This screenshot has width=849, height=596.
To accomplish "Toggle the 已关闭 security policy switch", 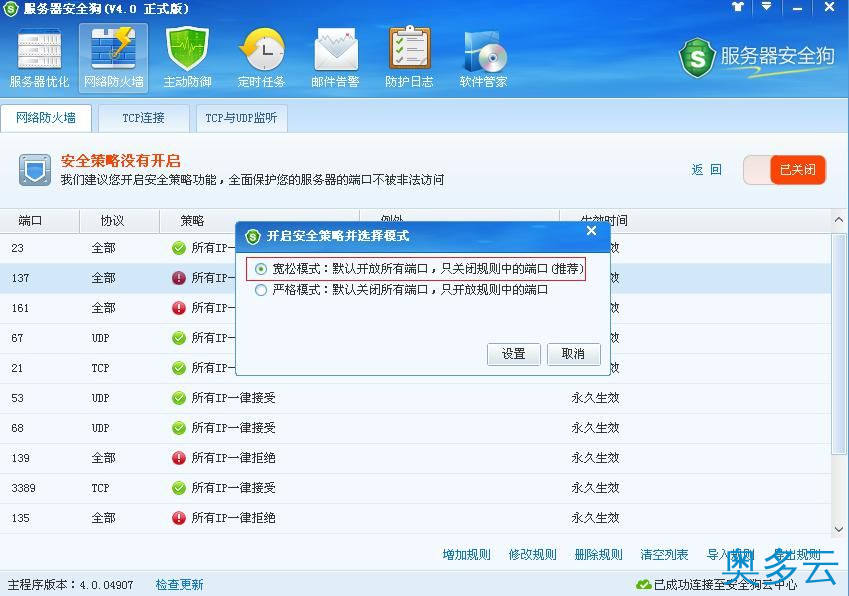I will point(785,170).
